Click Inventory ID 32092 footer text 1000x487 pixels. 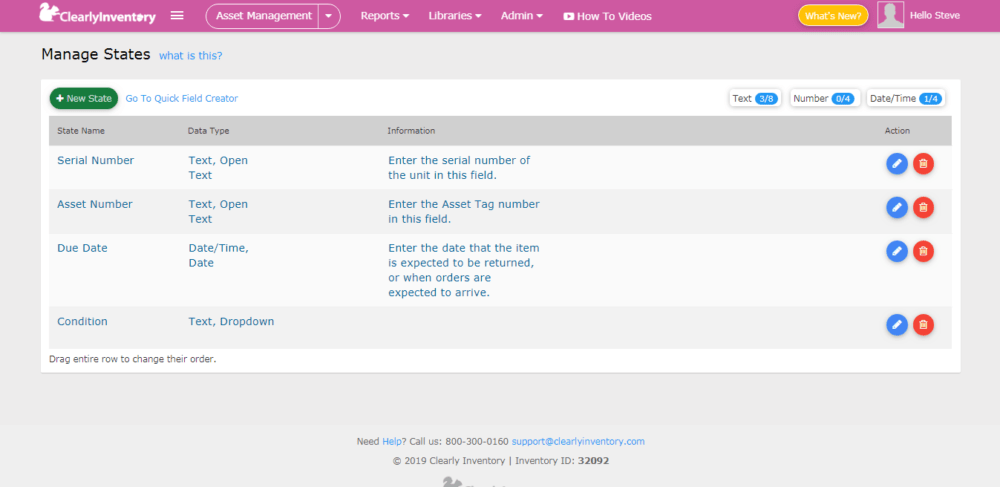coord(562,460)
